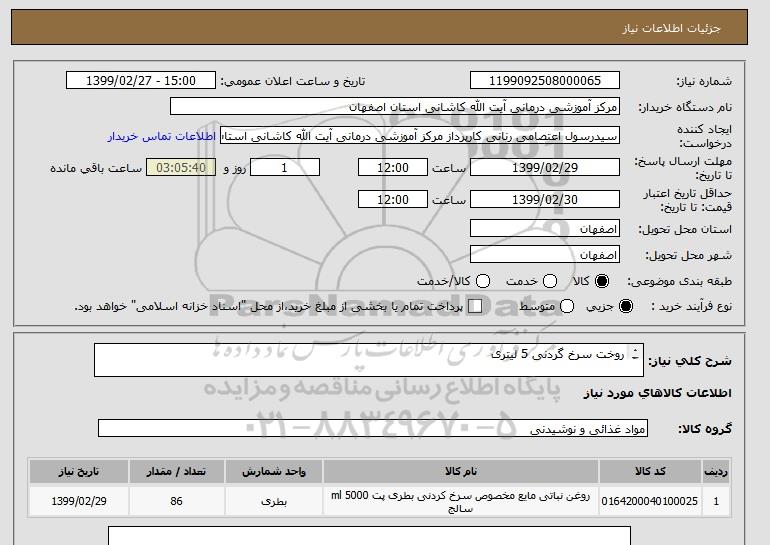Click the تاریخ نیاز column header
Image resolution: width=770 pixels, height=545 pixels.
tap(79, 471)
